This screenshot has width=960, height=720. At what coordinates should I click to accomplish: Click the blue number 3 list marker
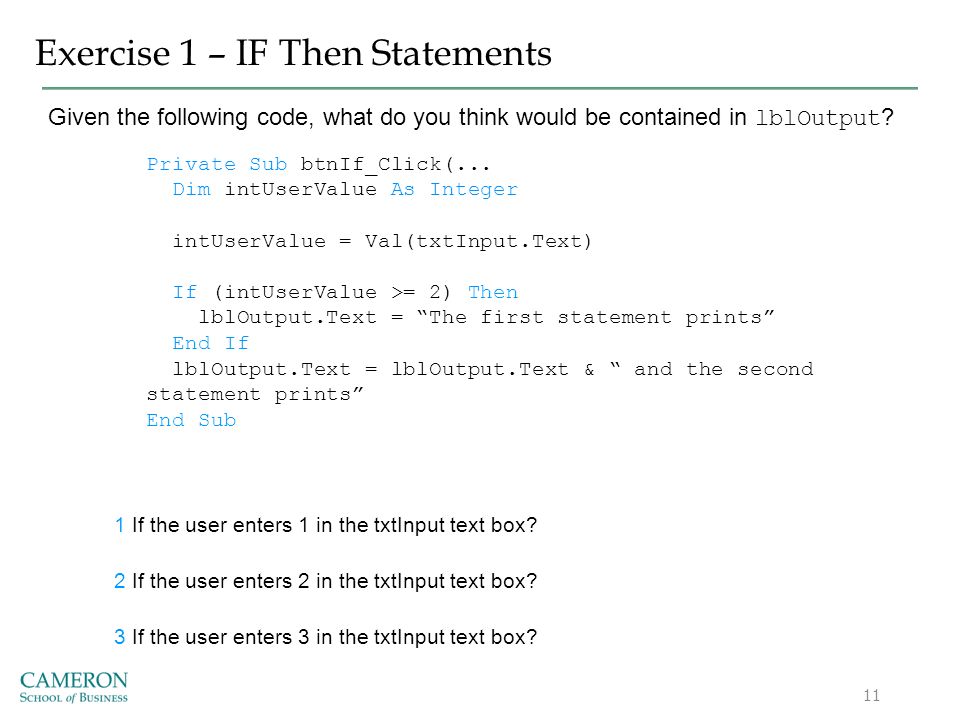click(120, 637)
